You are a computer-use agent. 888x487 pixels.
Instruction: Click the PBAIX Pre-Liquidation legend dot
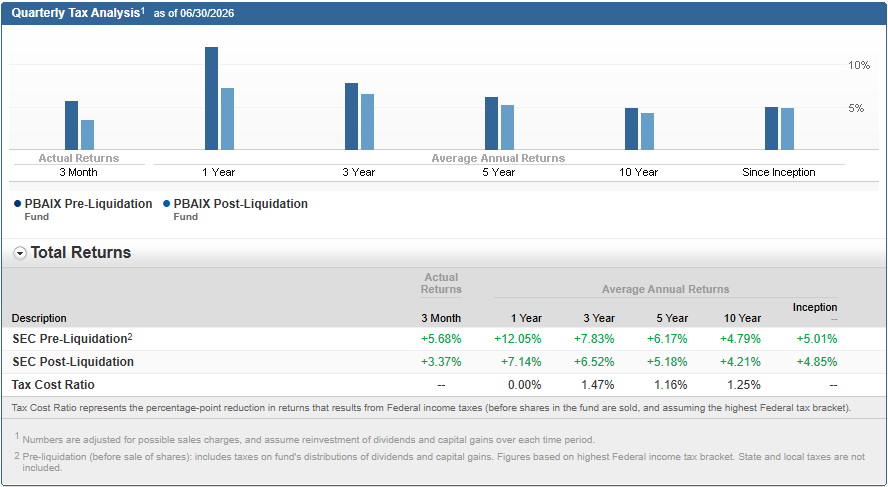[17, 204]
